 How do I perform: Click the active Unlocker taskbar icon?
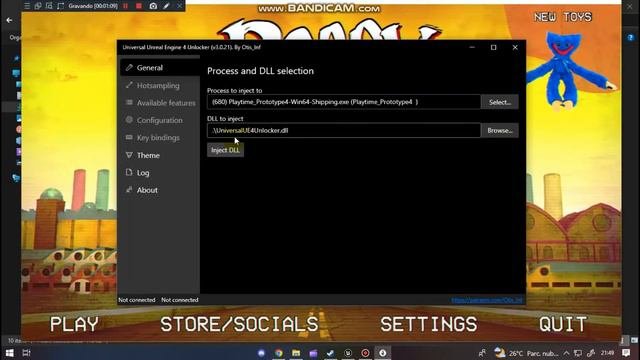pyautogui.click(x=382, y=353)
